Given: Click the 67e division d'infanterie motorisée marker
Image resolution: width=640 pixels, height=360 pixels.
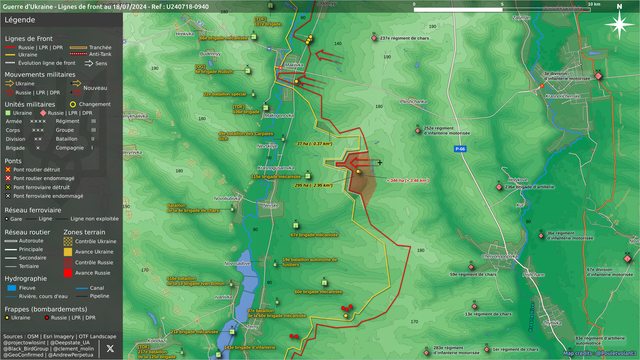Looking at the screenshot, I should [x=627, y=259].
